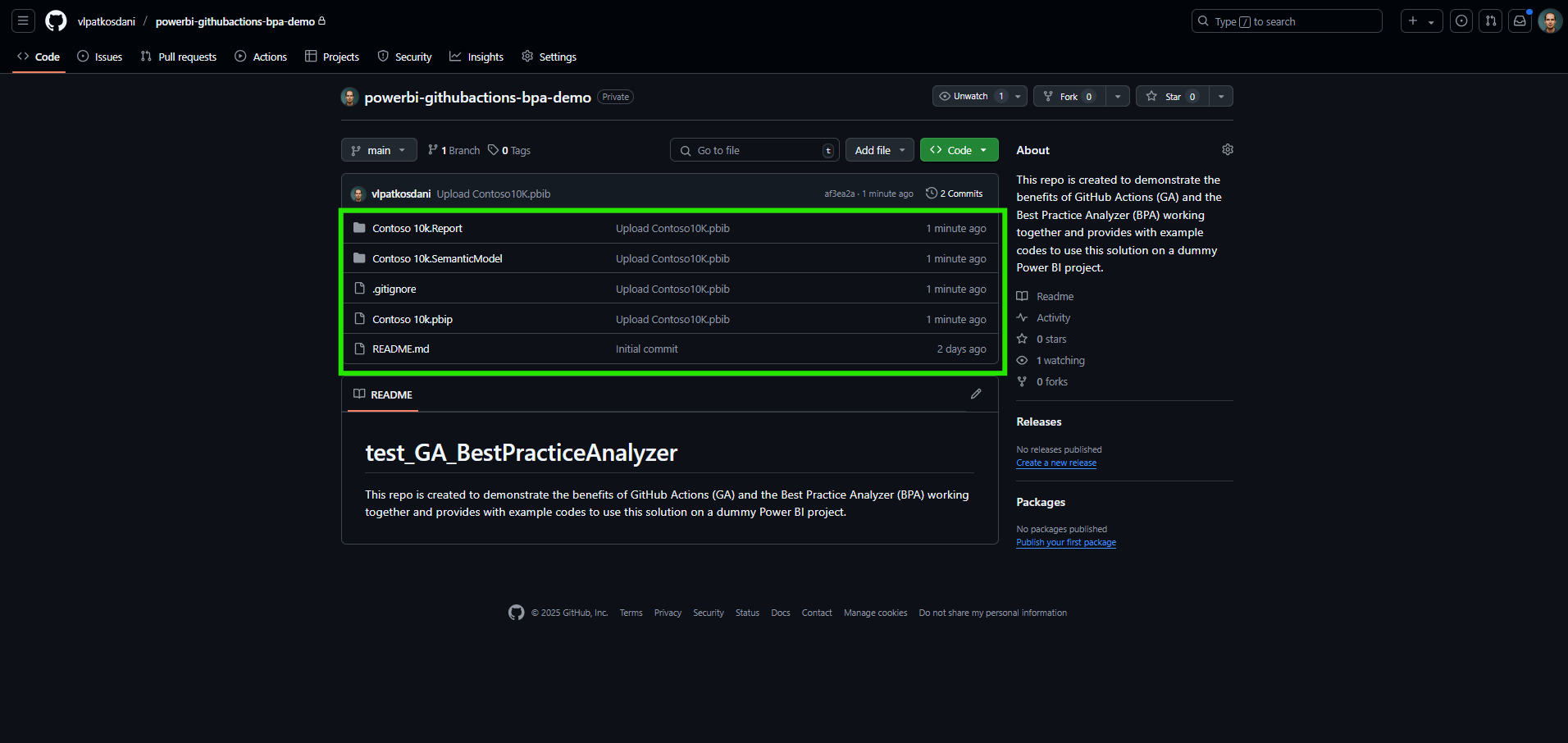Click the Go to file search field

click(x=753, y=150)
